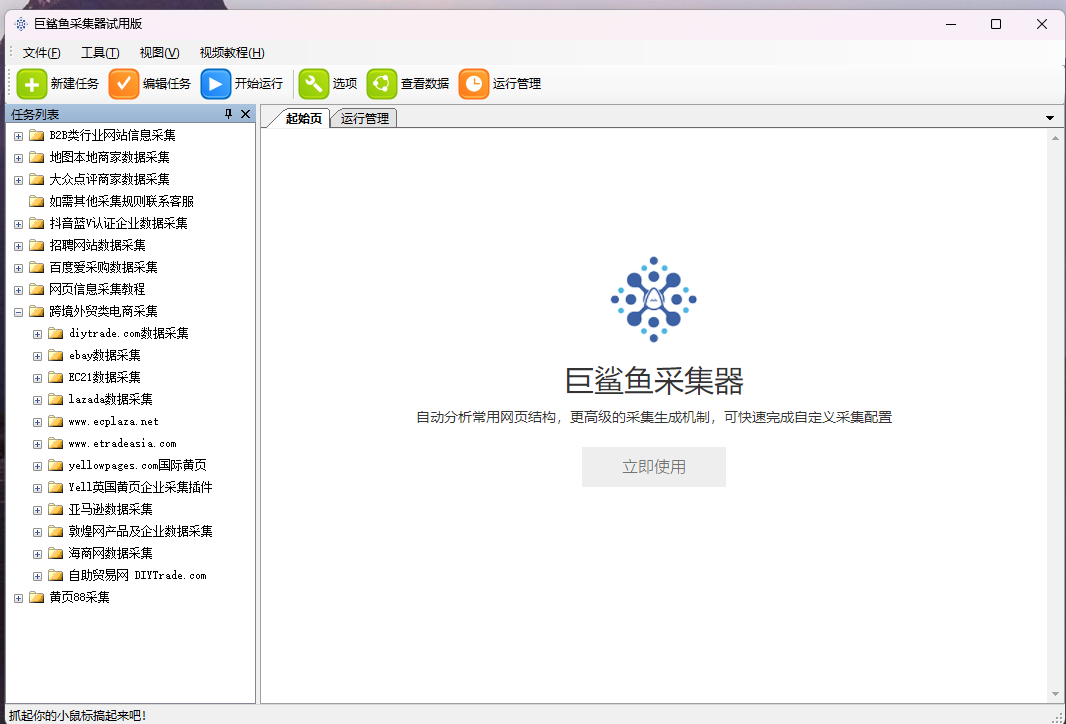Expand the B2B类行业网站信息采集 node
The image size is (1066, 724).
pyautogui.click(x=18, y=136)
